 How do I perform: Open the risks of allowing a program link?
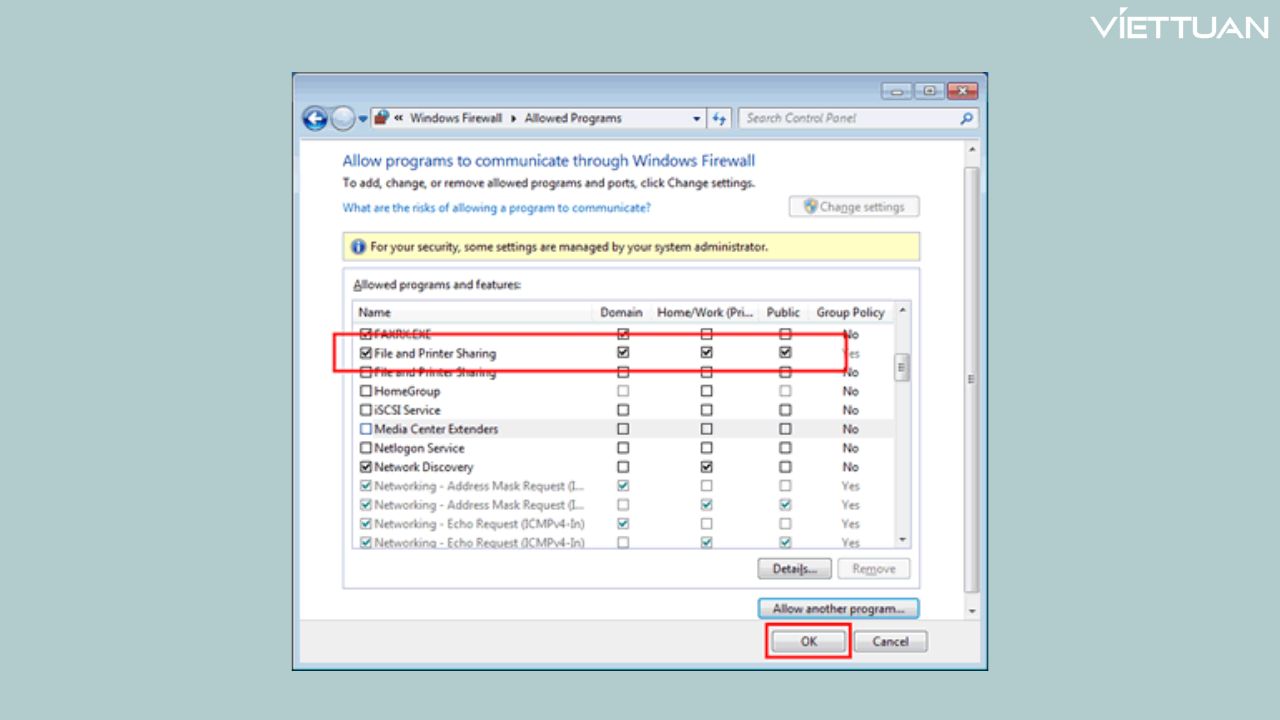(x=496, y=208)
